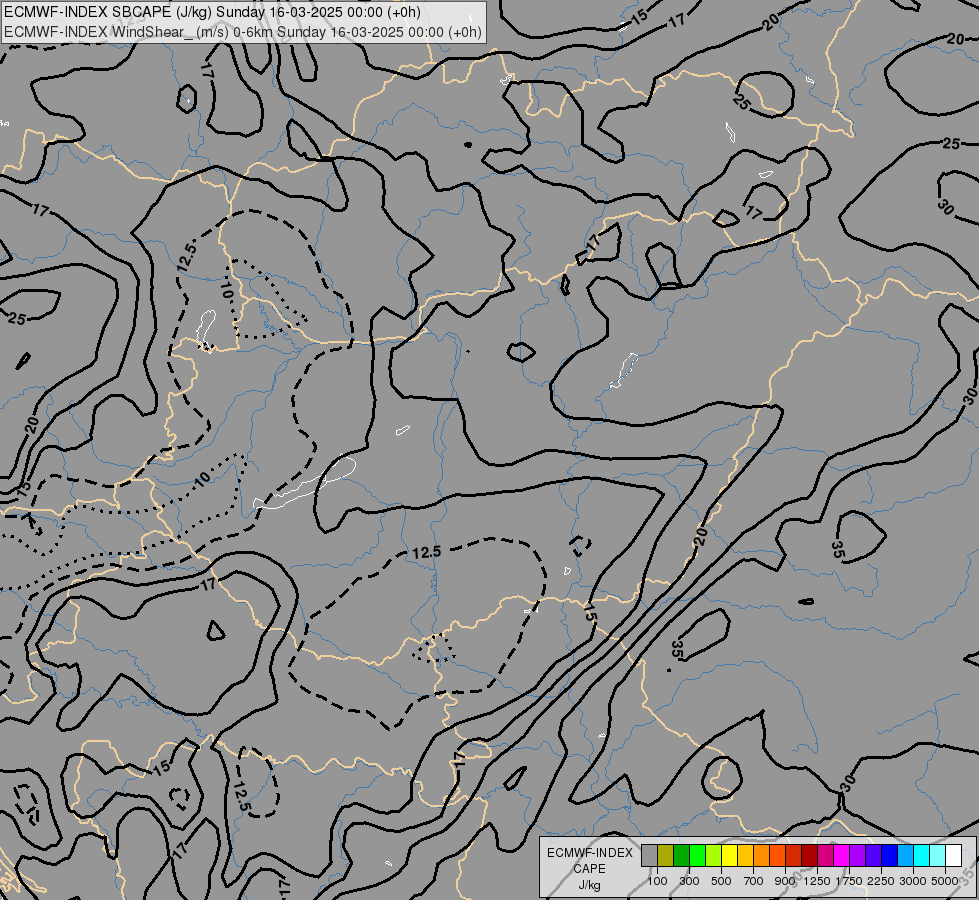
Task: Click the ECMWF-INDEX SBCAPE title line
Action: click(x=212, y=12)
